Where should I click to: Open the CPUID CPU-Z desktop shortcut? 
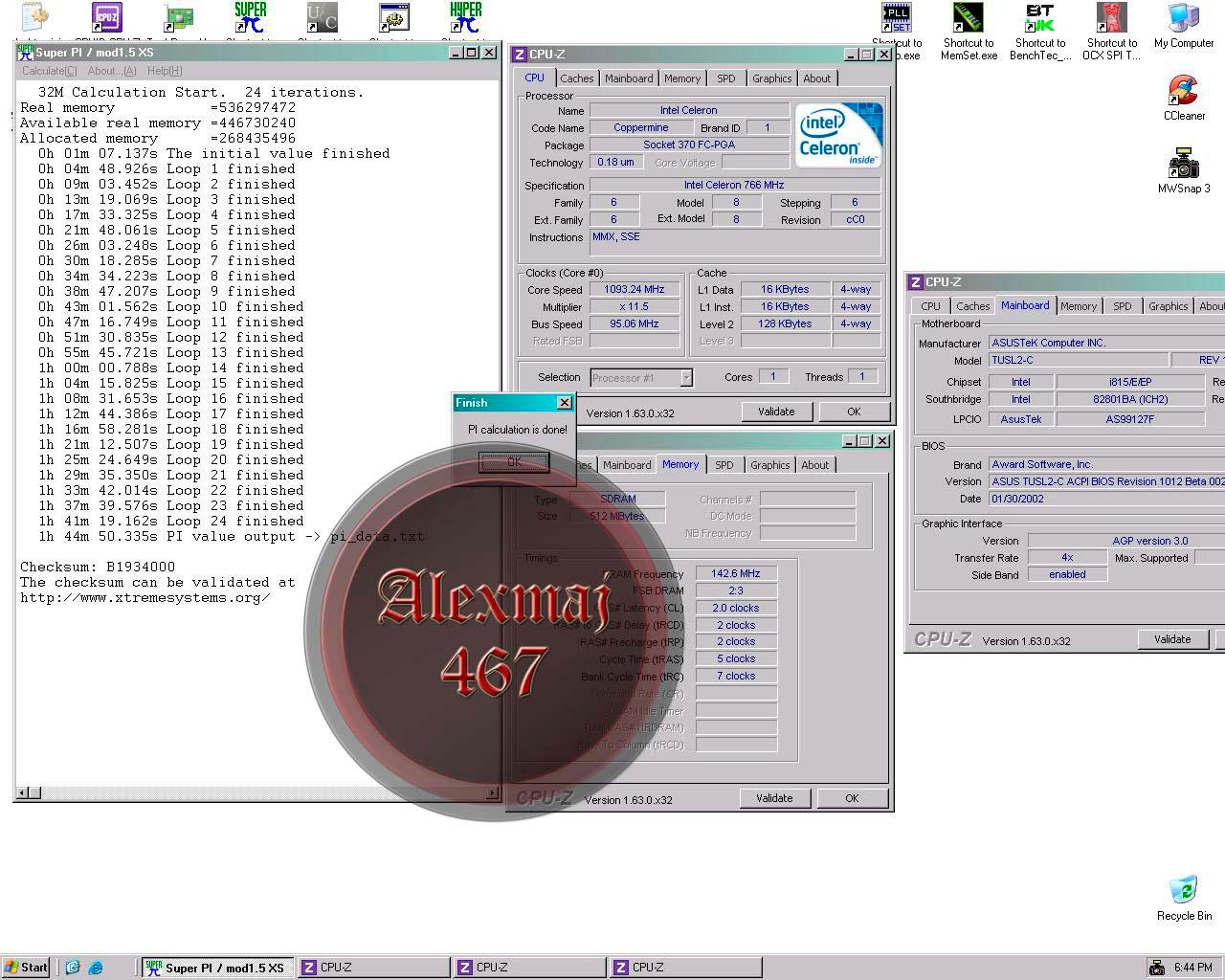click(x=106, y=17)
